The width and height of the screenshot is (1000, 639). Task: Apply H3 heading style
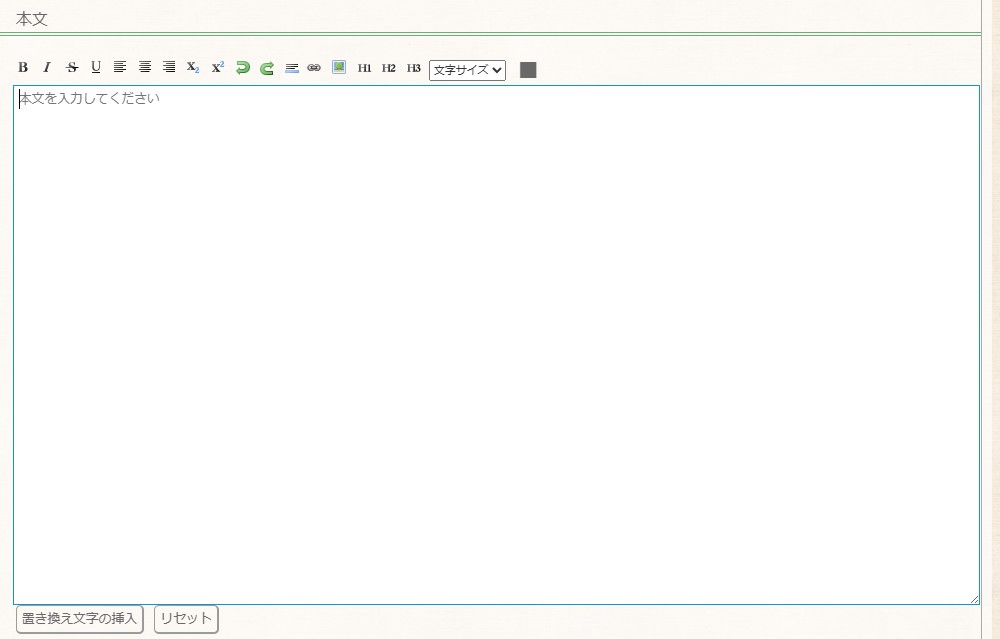(x=414, y=68)
